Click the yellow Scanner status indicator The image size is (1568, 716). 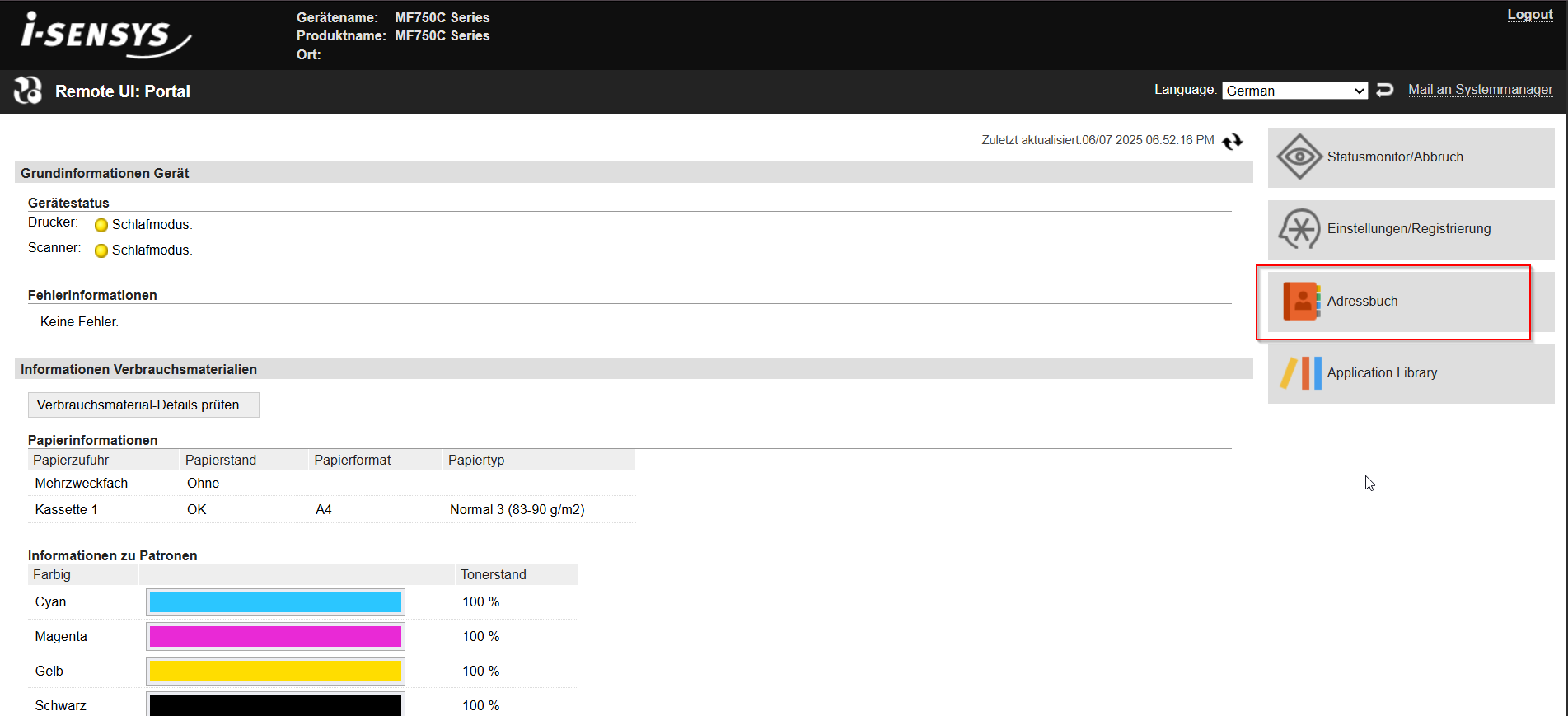[x=101, y=251]
